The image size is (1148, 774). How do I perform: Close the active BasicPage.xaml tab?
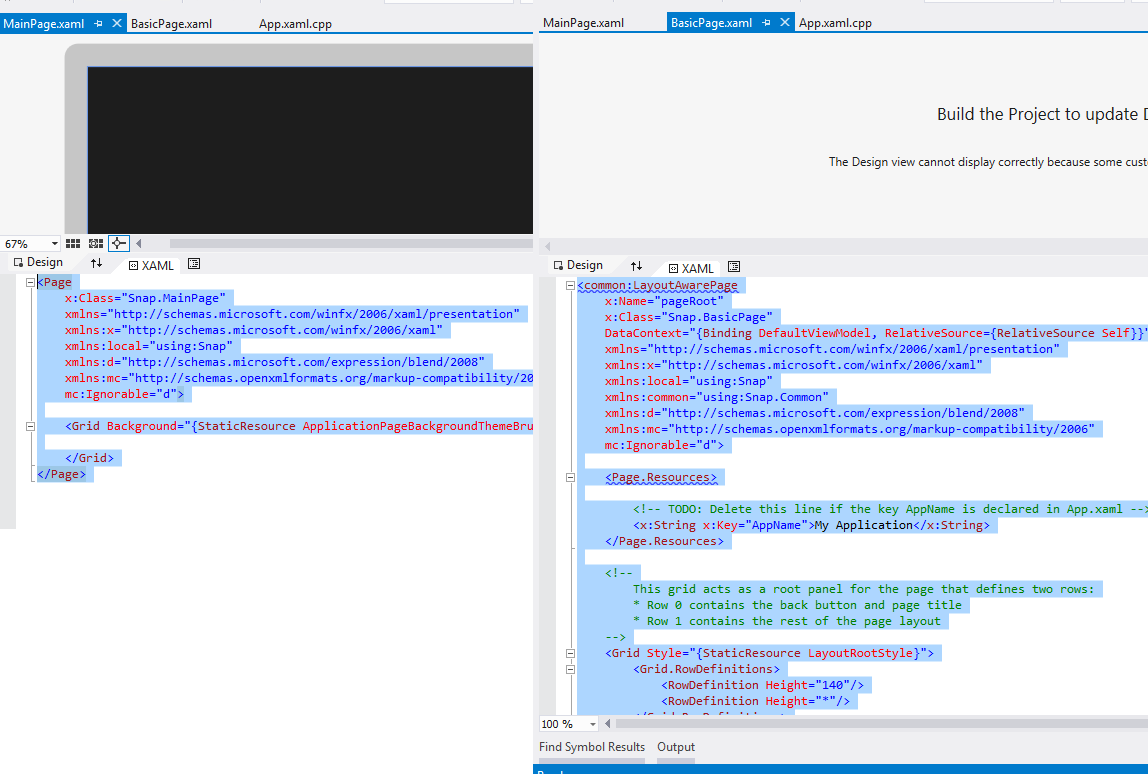pos(785,23)
